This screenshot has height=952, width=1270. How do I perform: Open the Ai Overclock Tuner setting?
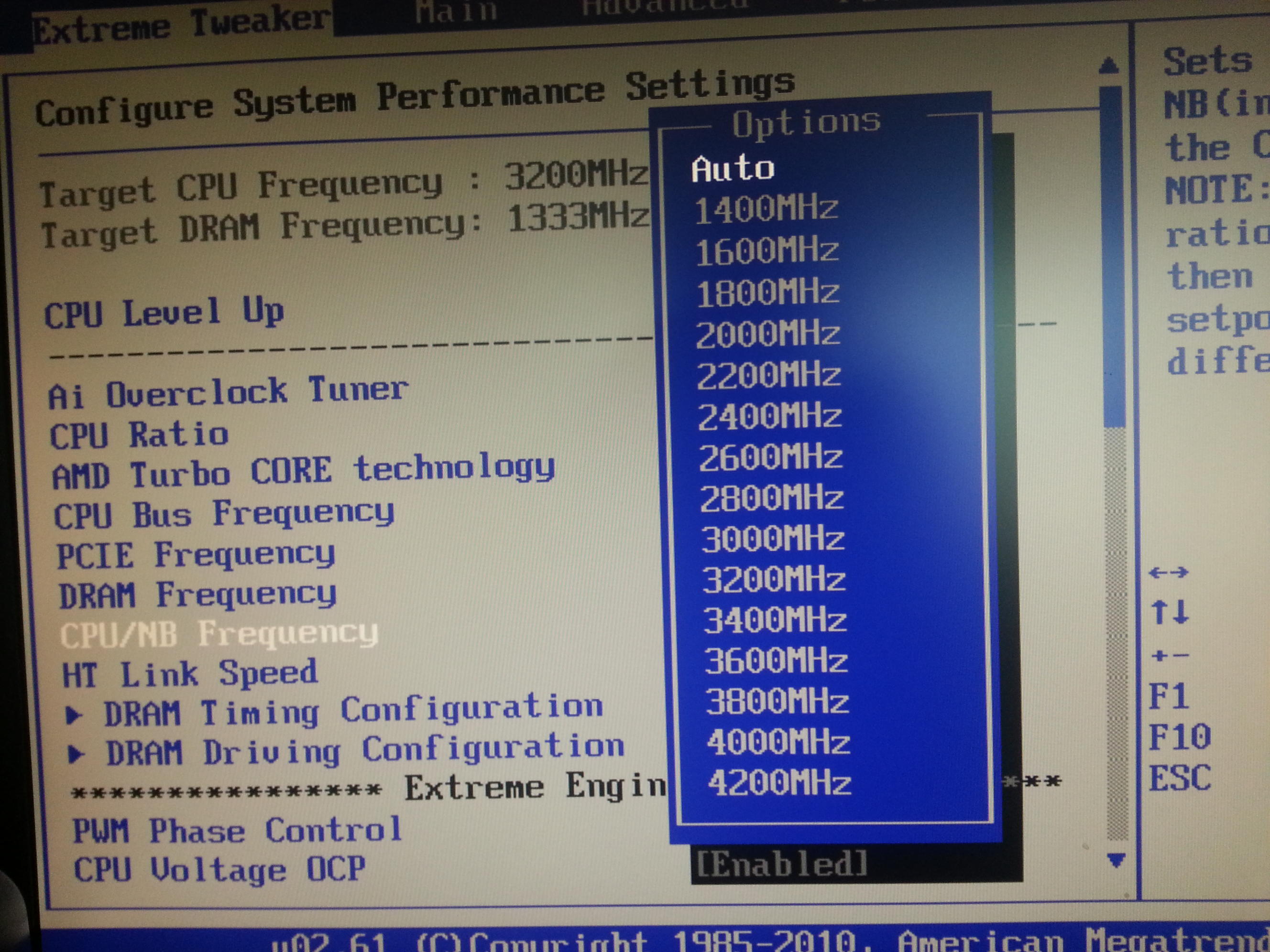coord(228,393)
